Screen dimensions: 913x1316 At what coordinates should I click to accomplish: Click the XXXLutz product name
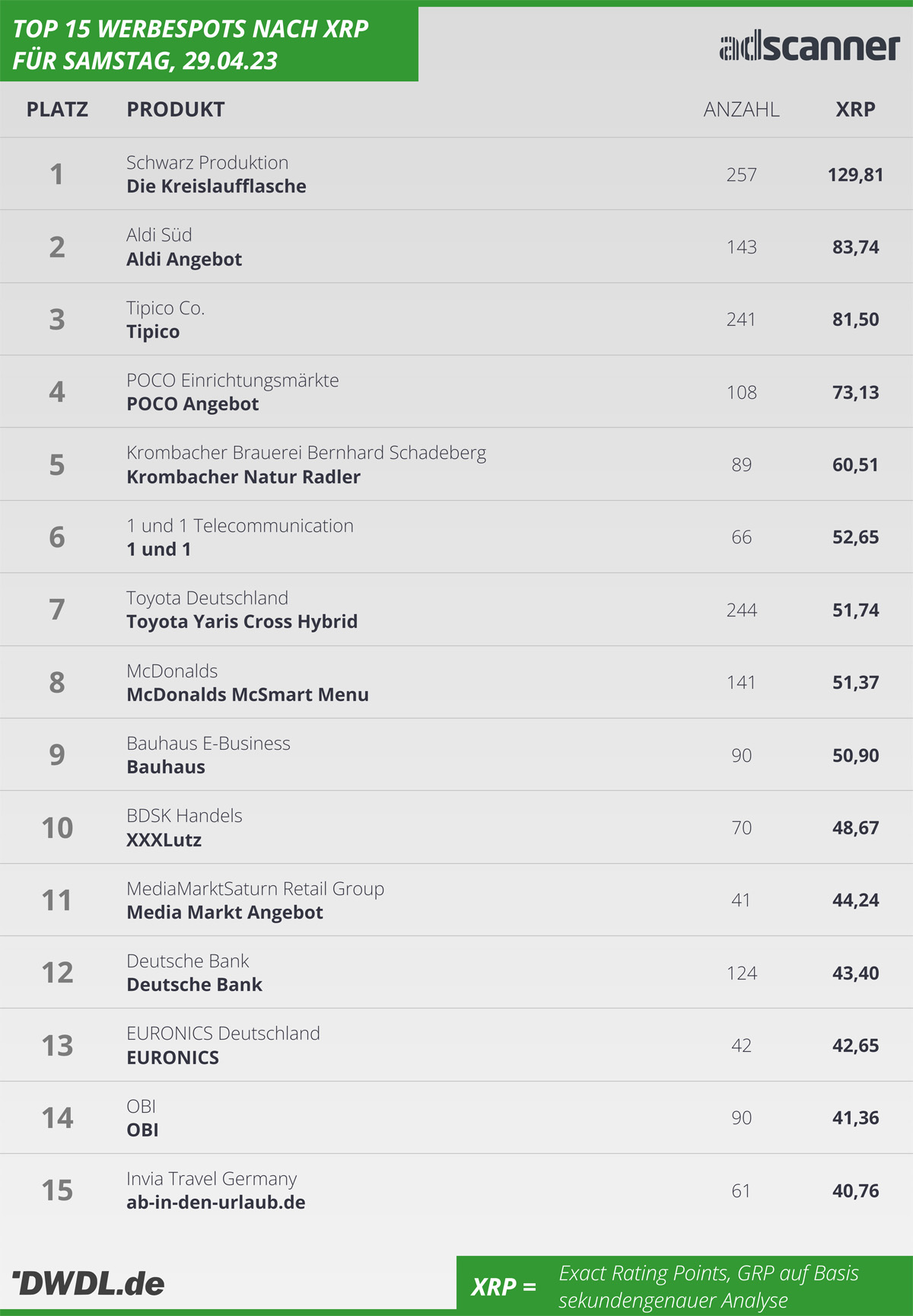(164, 840)
